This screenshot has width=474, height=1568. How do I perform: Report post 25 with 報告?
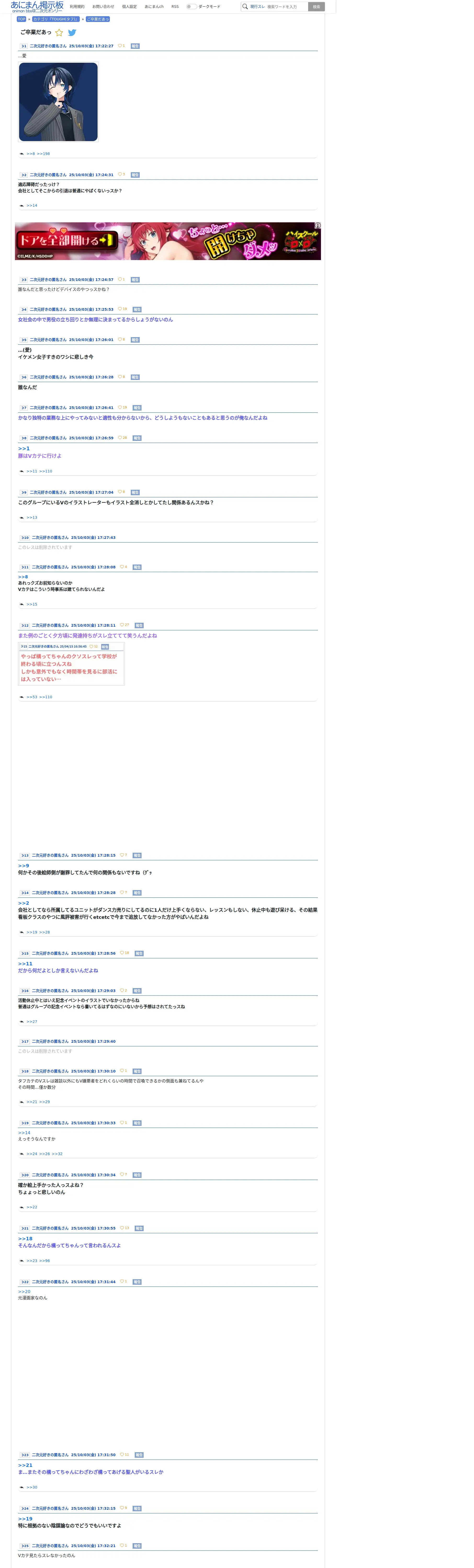point(137,1546)
